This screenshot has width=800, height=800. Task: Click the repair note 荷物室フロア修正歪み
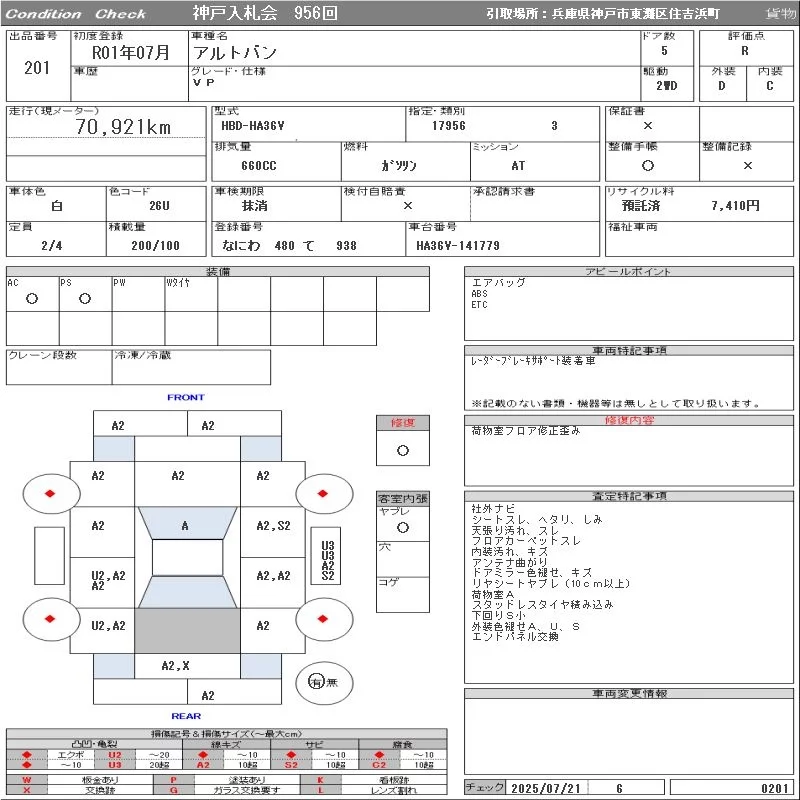coord(526,431)
